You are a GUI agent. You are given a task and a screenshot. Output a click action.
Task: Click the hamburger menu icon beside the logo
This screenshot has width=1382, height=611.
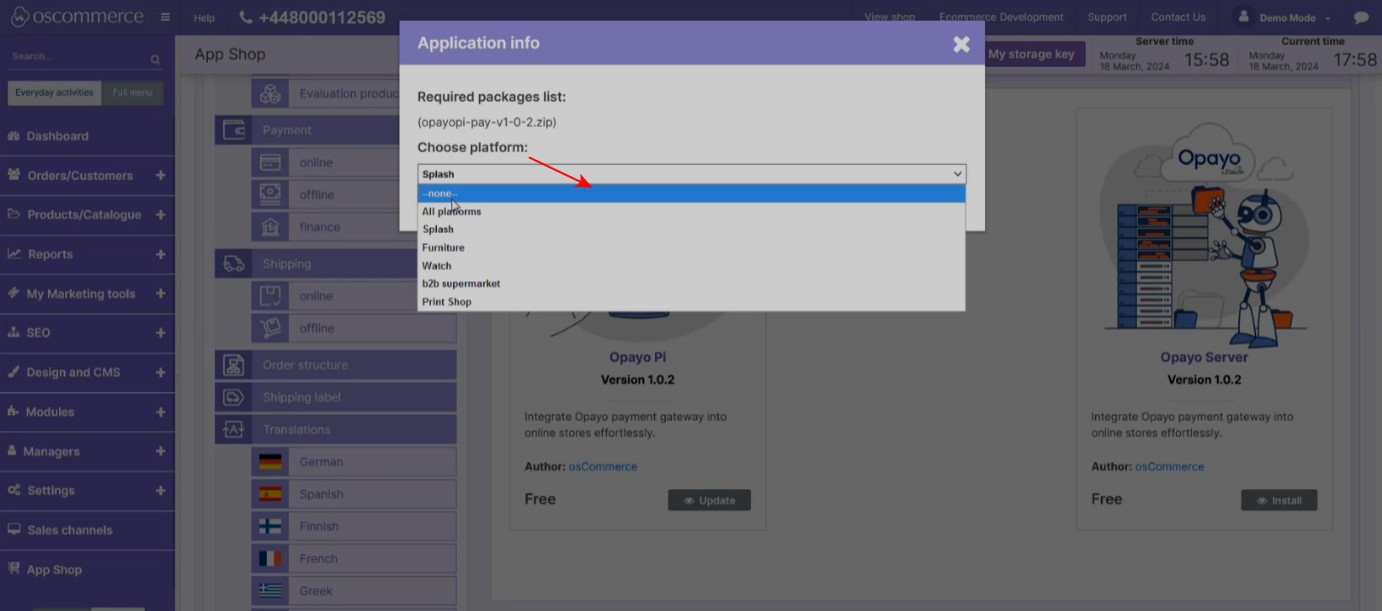[165, 17]
